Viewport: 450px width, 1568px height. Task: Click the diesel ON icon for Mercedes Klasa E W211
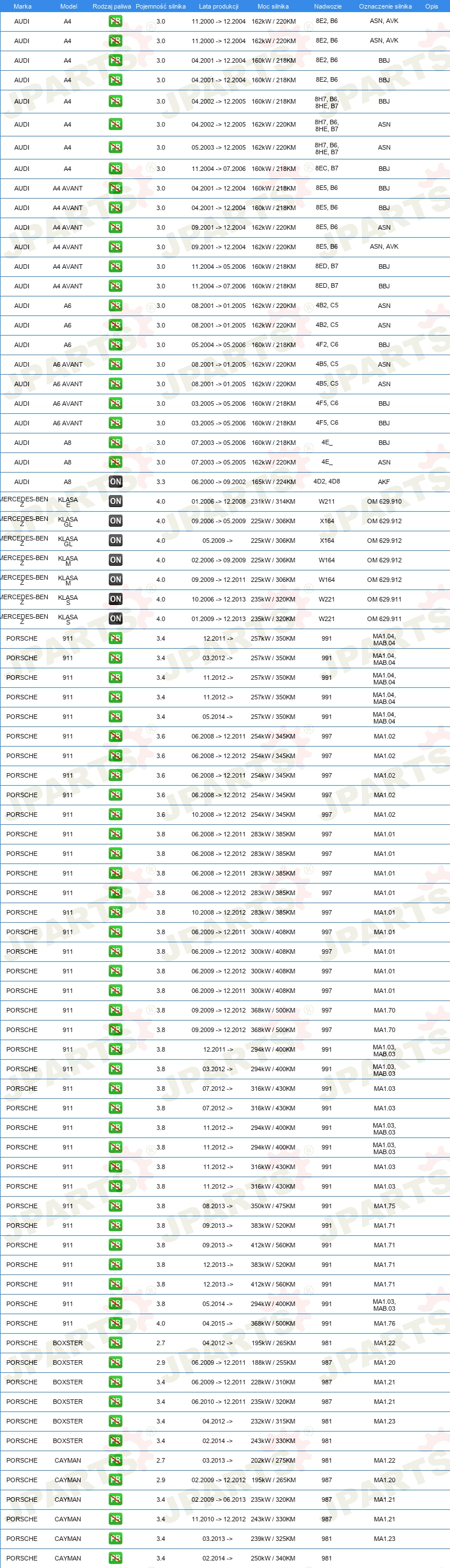pos(116,501)
